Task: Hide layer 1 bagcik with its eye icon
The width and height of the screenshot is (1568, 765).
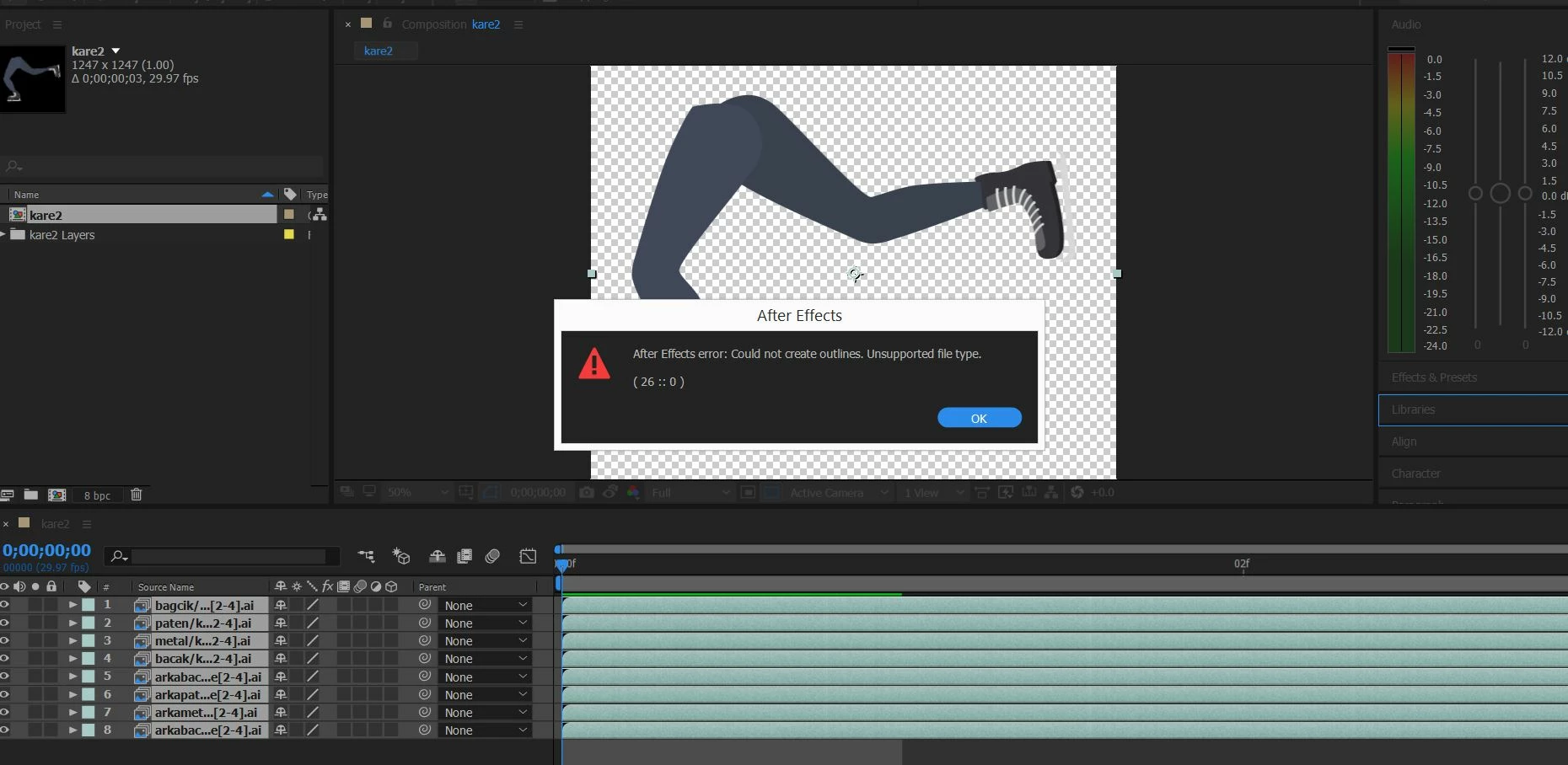Action: click(x=5, y=605)
